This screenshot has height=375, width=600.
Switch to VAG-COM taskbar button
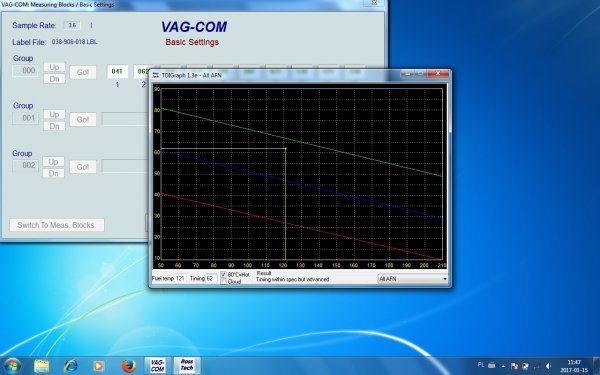(x=157, y=365)
